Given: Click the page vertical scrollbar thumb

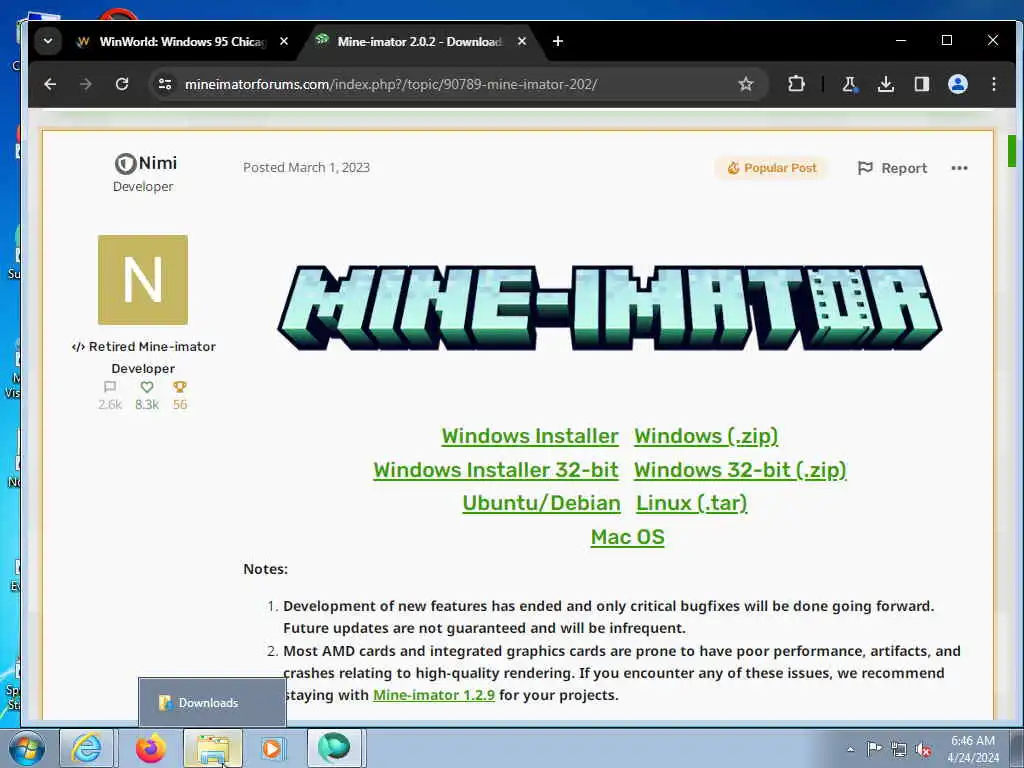Looking at the screenshot, I should [x=1012, y=152].
